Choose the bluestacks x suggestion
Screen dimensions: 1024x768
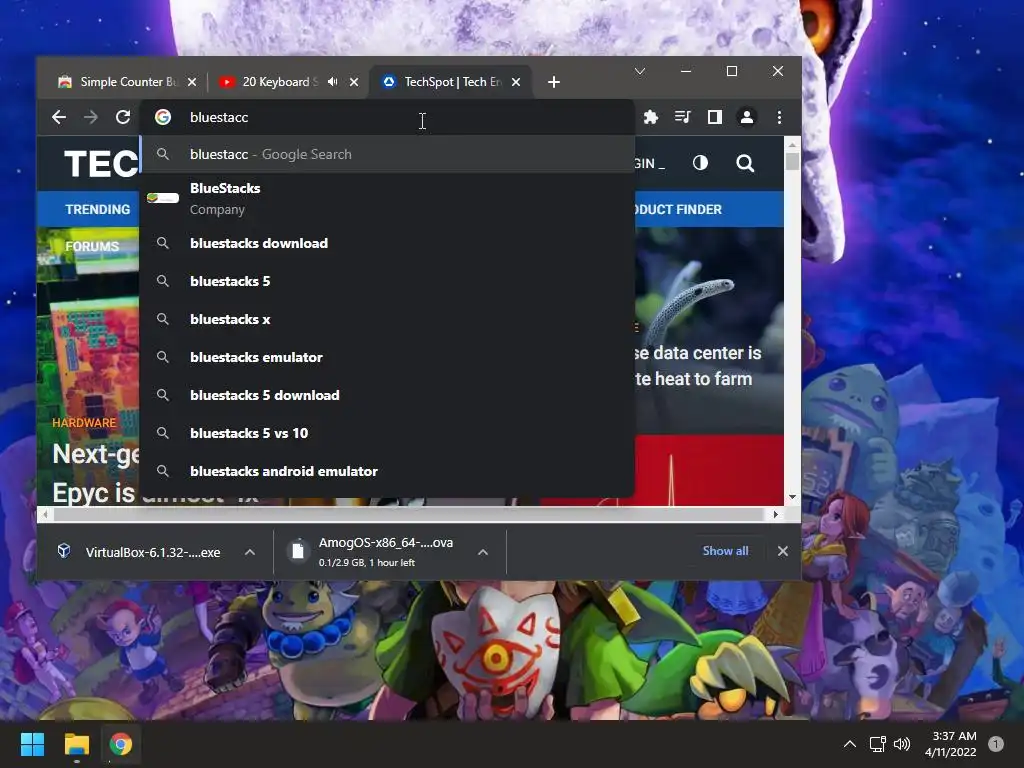pyautogui.click(x=387, y=319)
